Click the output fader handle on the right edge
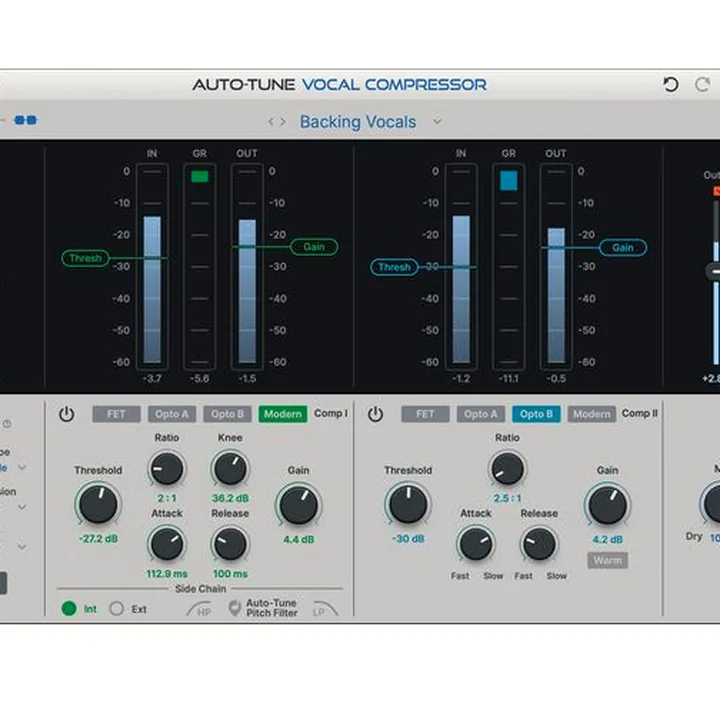720x720 pixels. click(714, 271)
